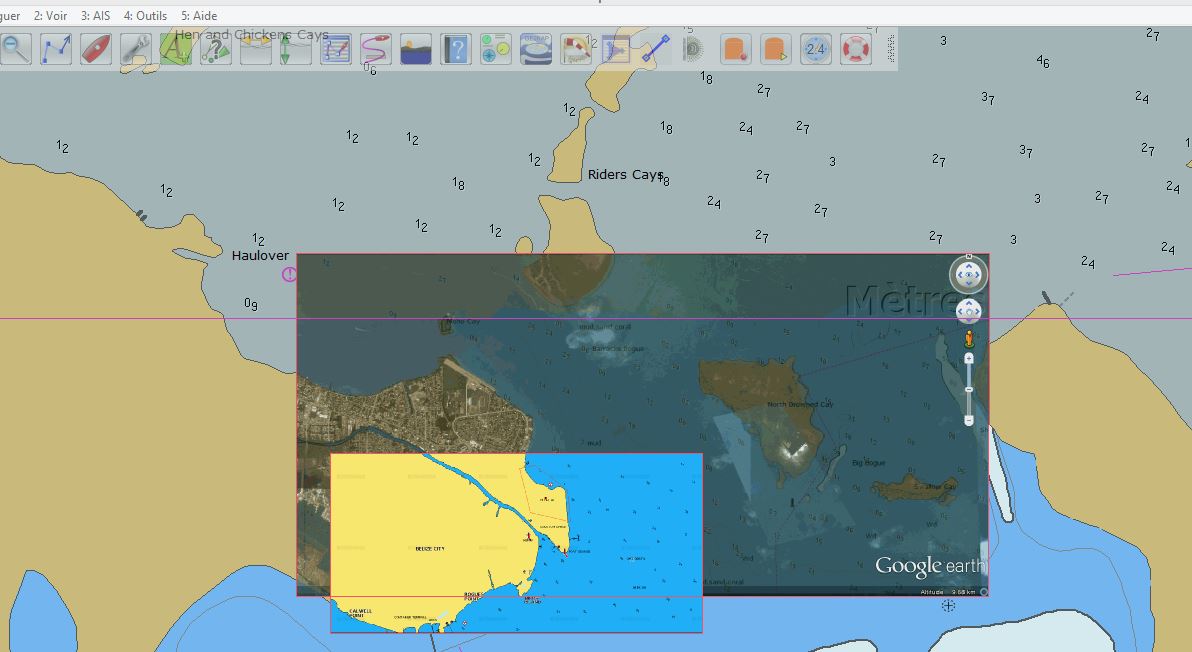Click Google Earth zoom in plus button
The width and height of the screenshot is (1192, 652).
[969, 358]
